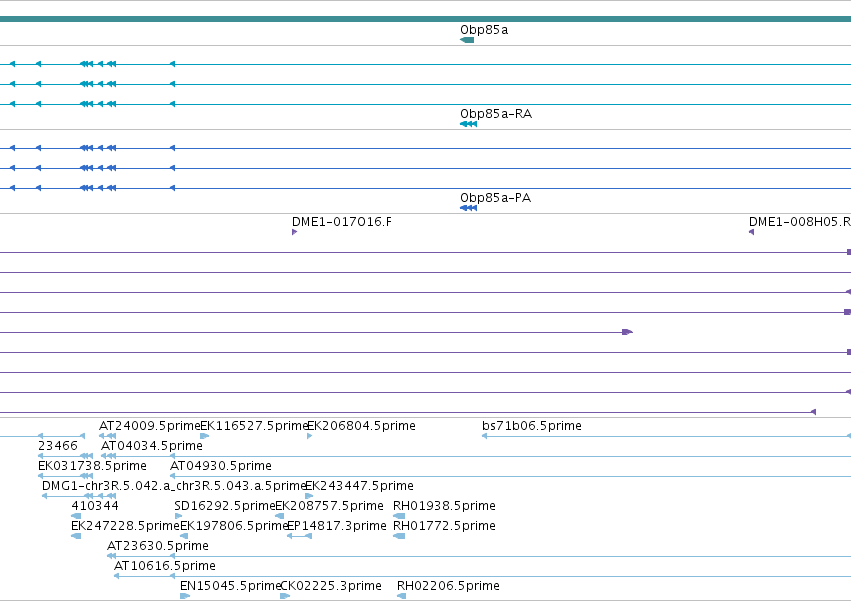Screen dimensions: 851x601
Task: Select the RH01772.5prime label
Action: coord(444,527)
